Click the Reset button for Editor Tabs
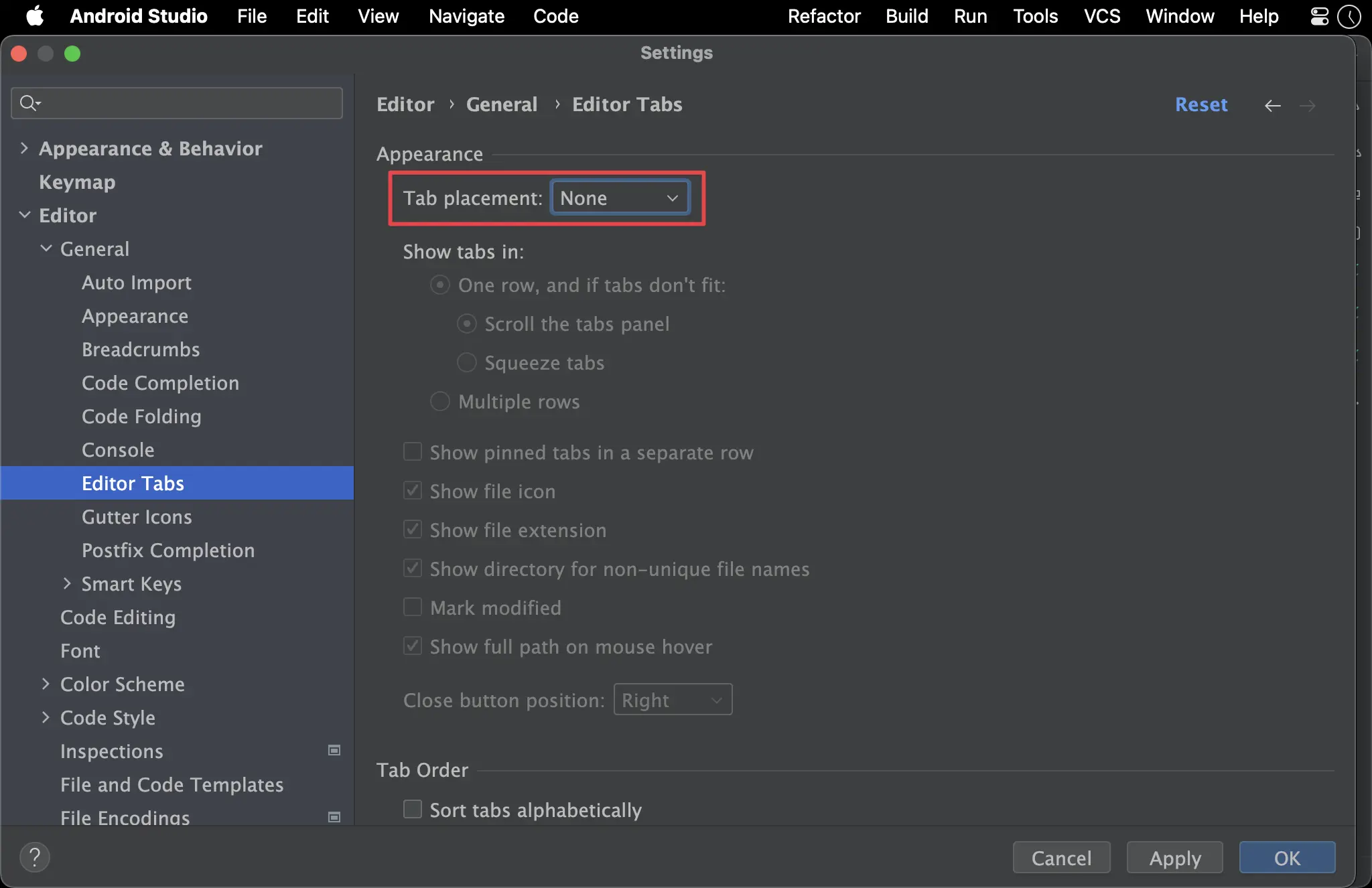Viewport: 1372px width, 888px height. tap(1201, 103)
